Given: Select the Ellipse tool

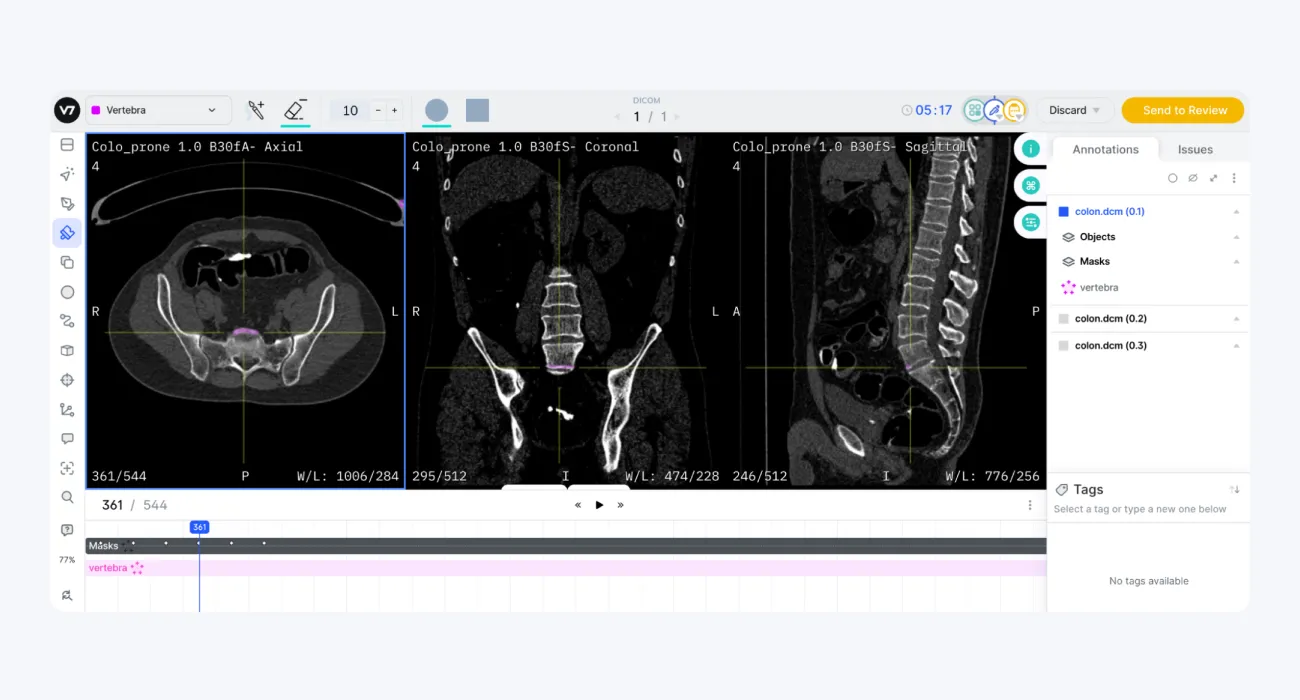Looking at the screenshot, I should pyautogui.click(x=67, y=291).
